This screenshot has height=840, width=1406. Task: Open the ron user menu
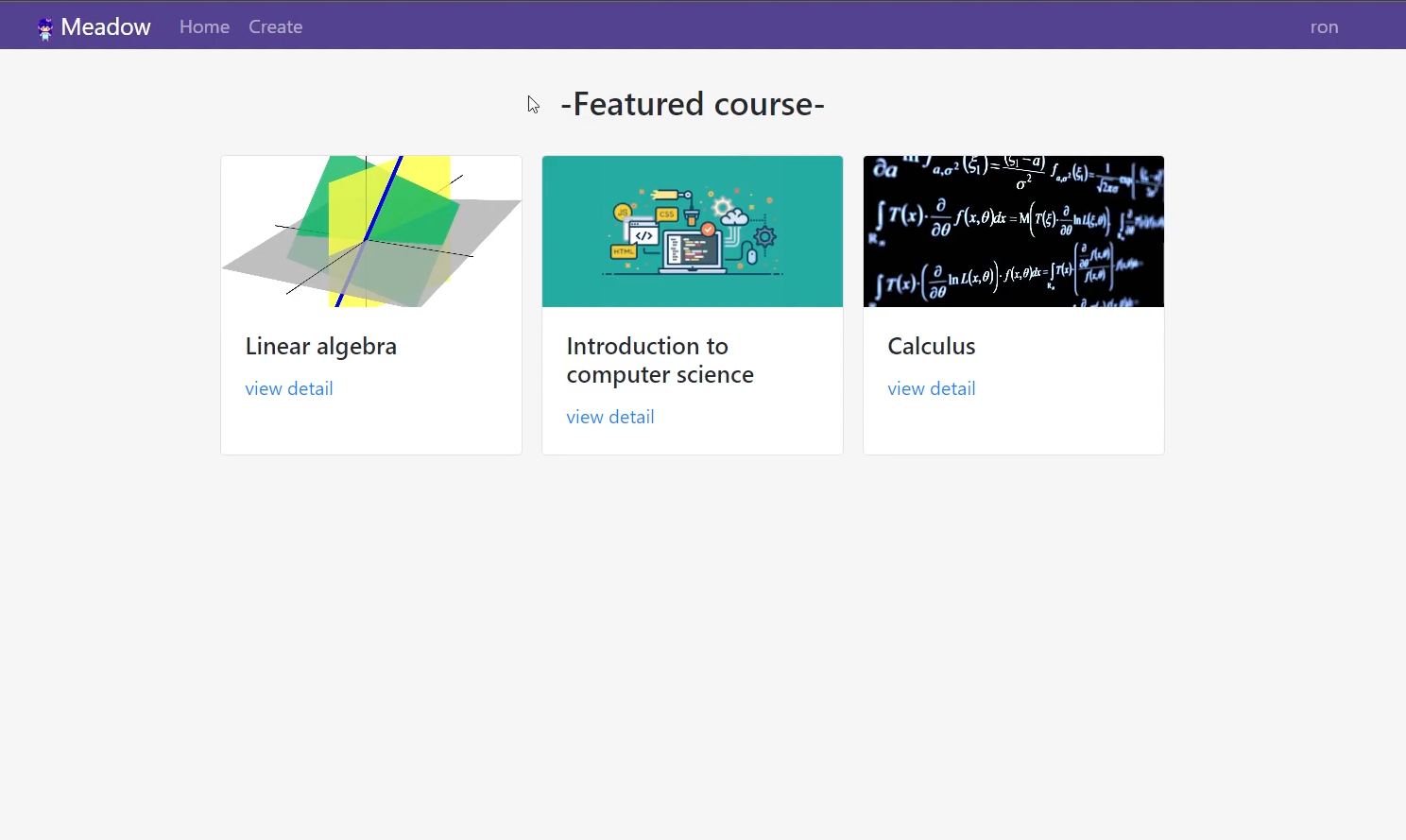point(1324,27)
